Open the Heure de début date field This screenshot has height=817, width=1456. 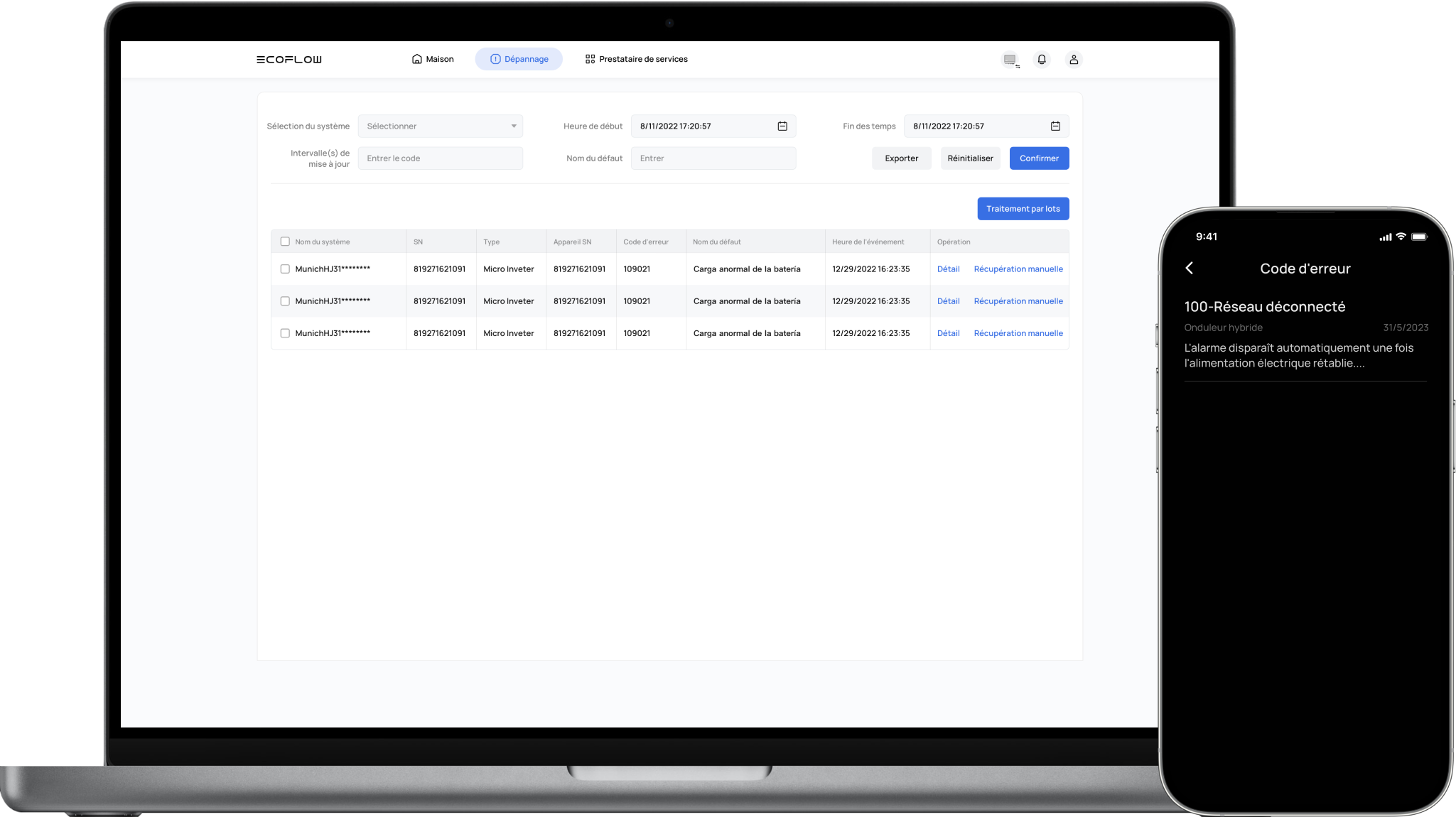click(703, 126)
